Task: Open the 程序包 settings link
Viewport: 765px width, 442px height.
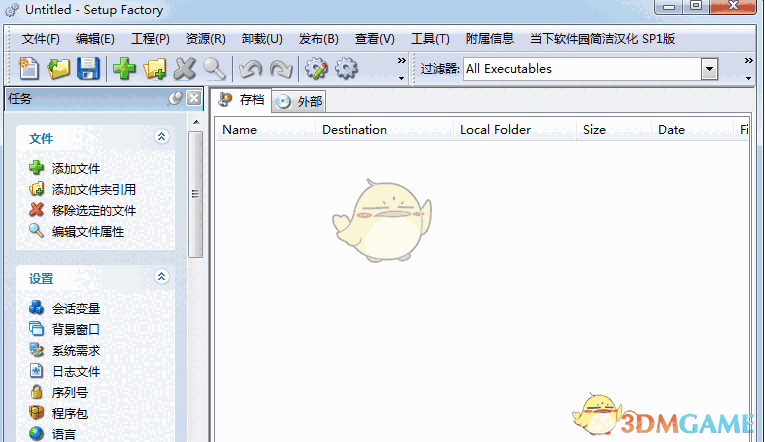Action: point(70,413)
